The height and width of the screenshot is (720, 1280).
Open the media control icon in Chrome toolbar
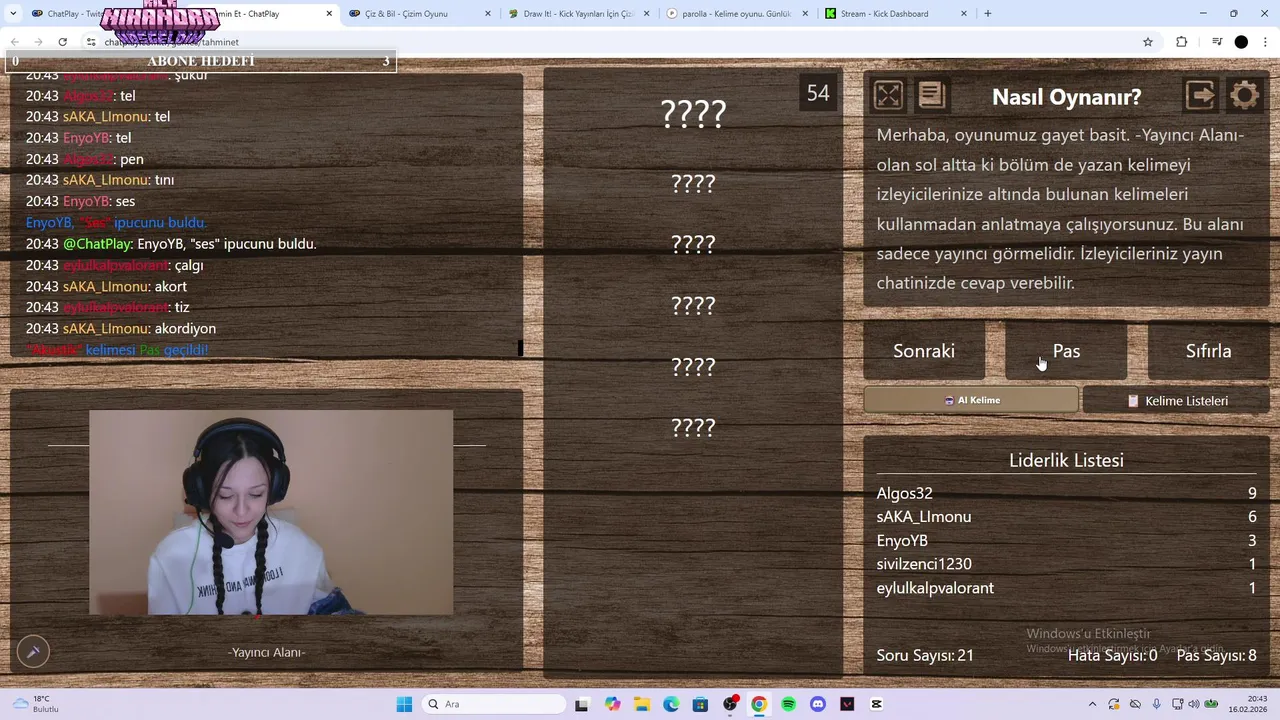click(1217, 42)
